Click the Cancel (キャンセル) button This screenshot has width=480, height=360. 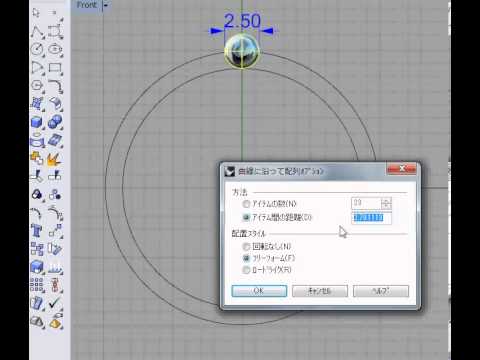320,291
